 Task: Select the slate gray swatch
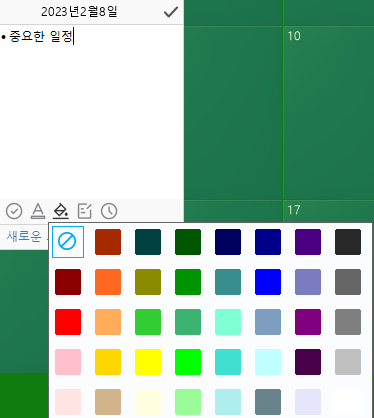268,402
